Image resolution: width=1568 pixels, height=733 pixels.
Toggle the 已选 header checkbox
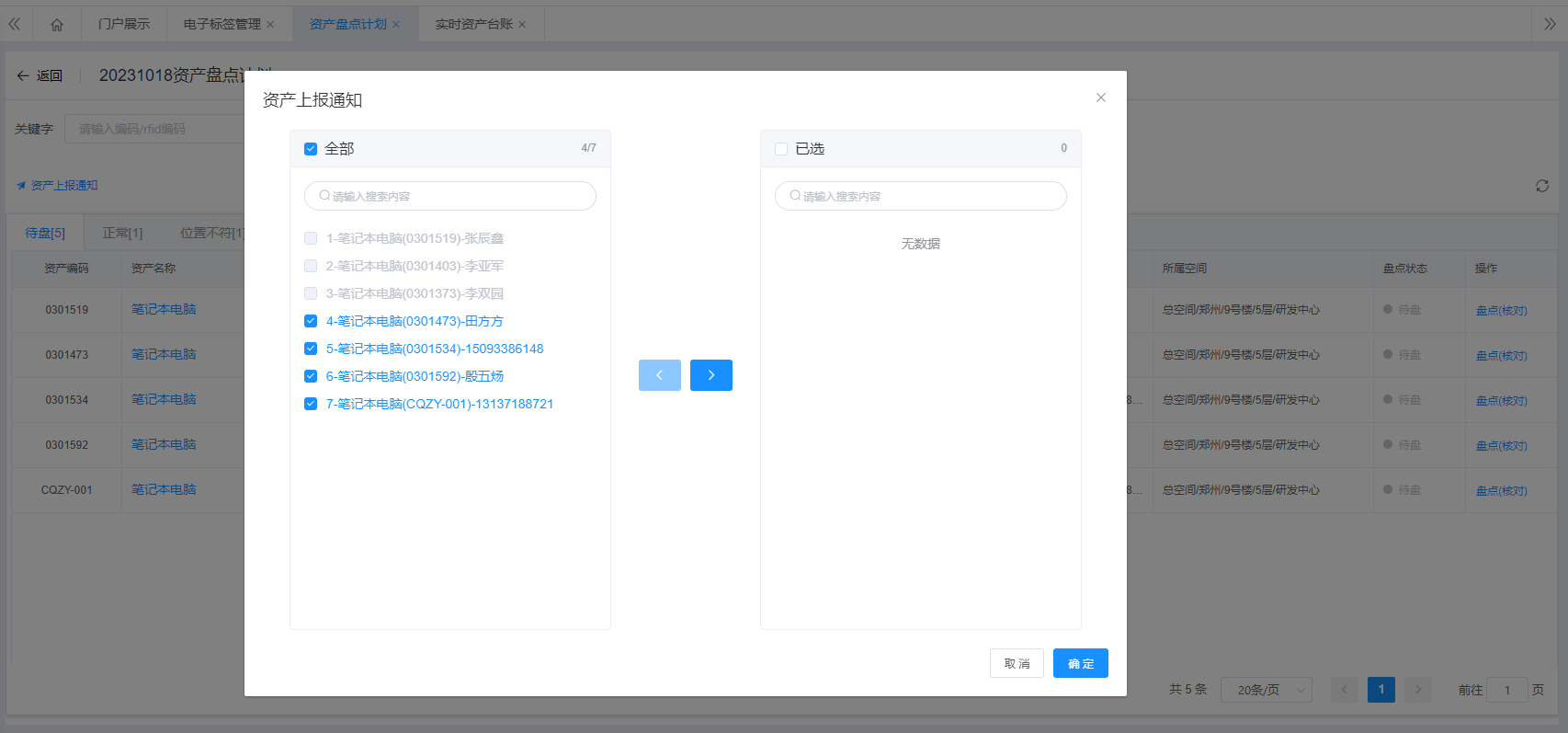coord(781,149)
